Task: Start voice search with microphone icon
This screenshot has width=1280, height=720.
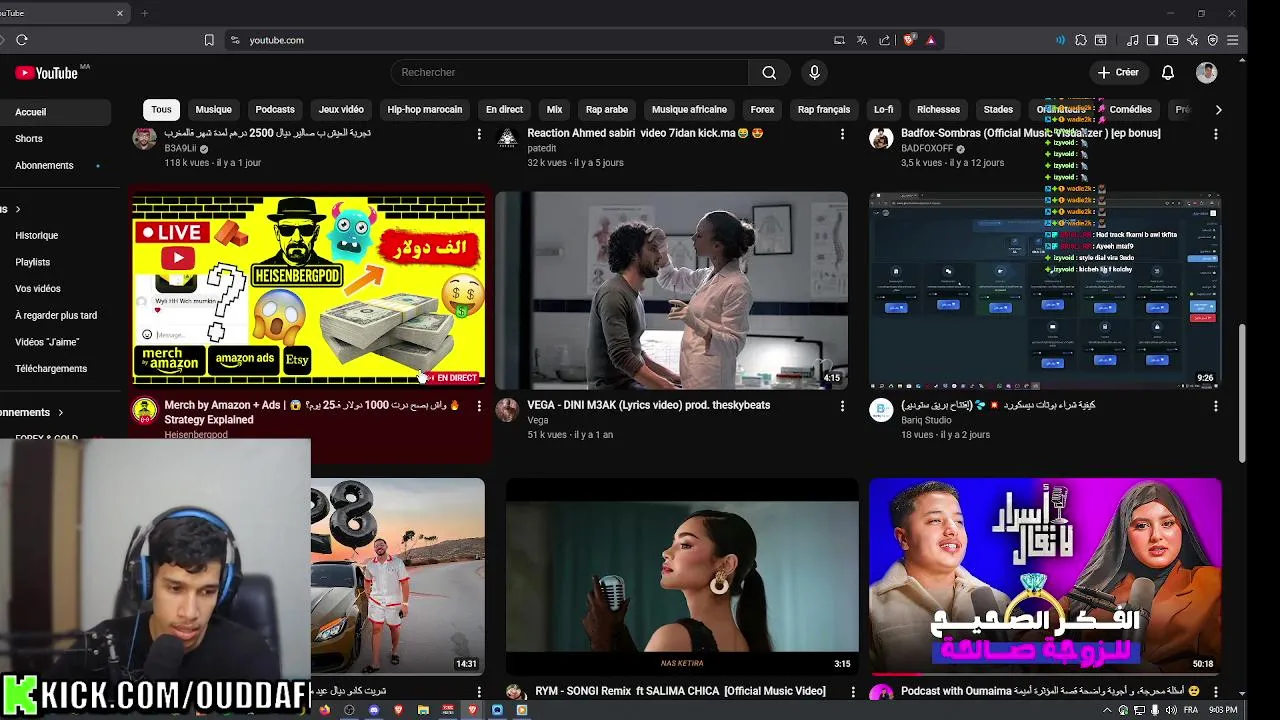Action: click(814, 72)
